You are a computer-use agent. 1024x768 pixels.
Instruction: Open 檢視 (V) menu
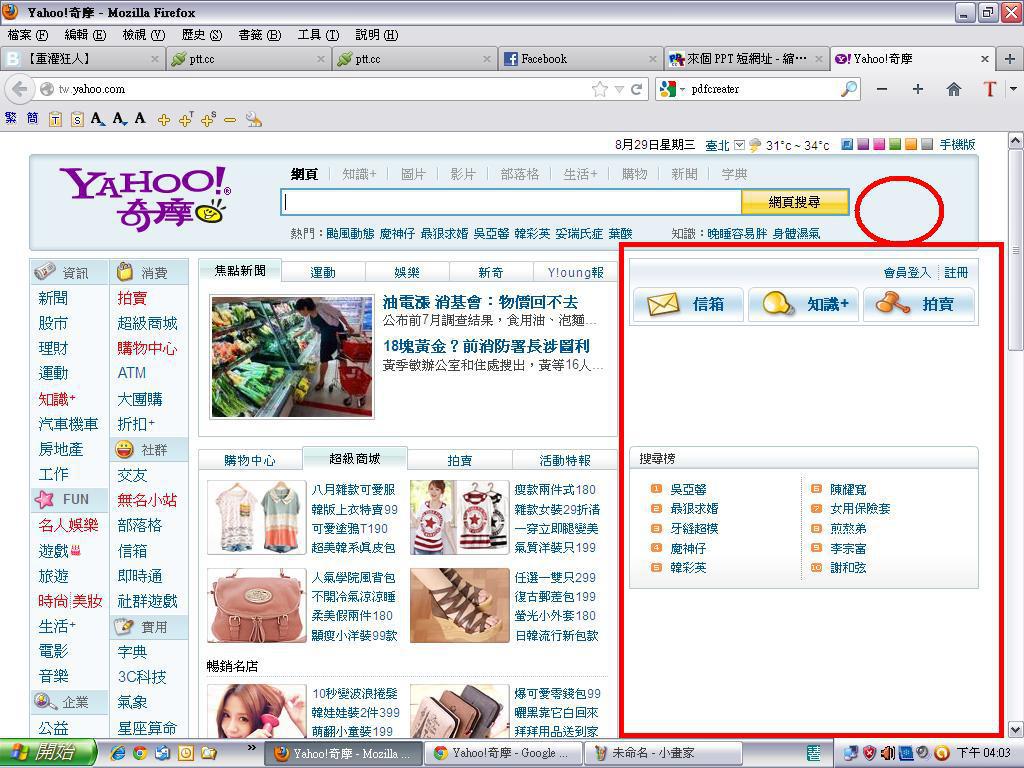tap(144, 35)
